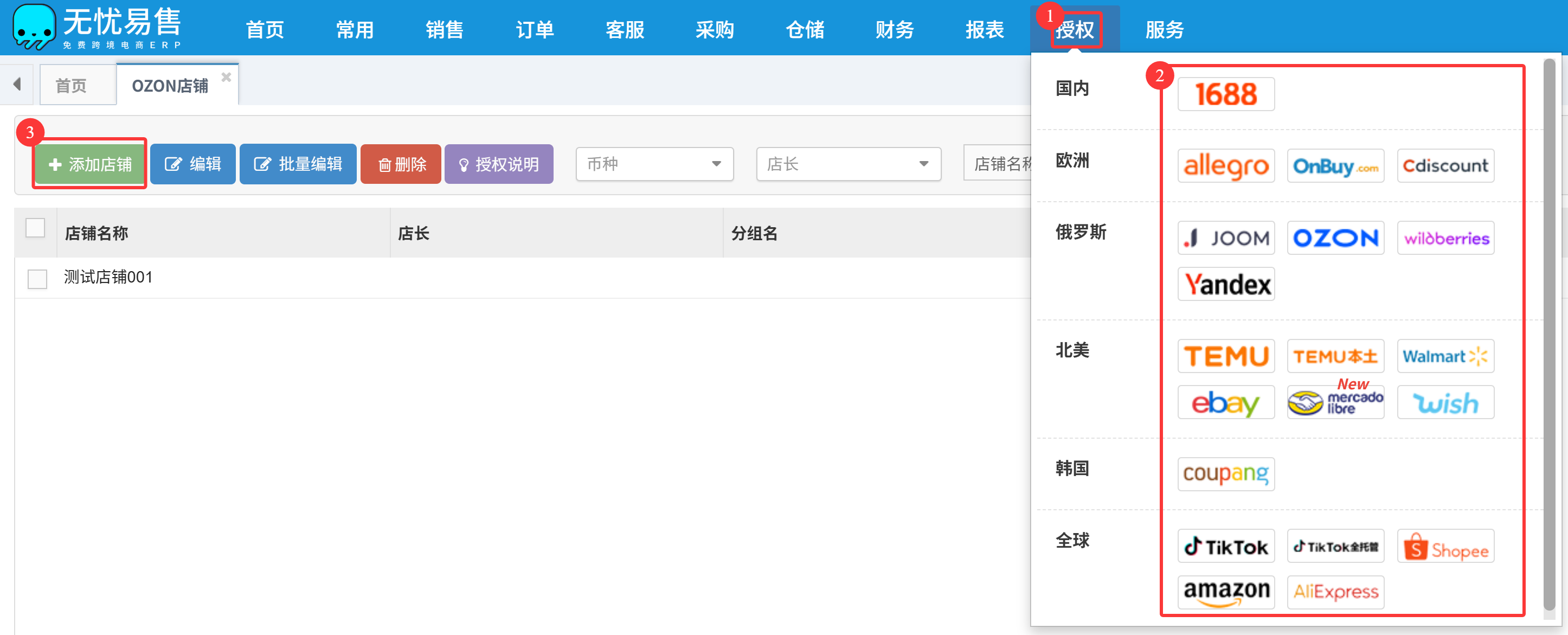Select the Yandex platform logo

1225,284
